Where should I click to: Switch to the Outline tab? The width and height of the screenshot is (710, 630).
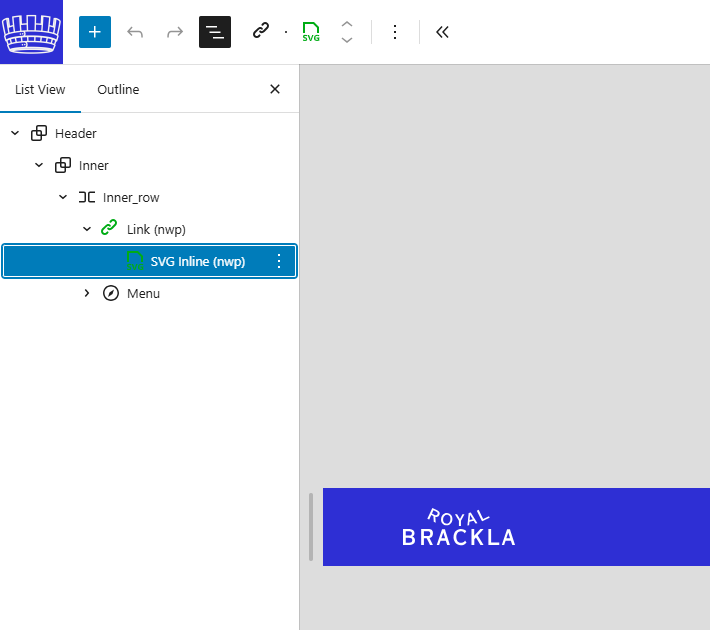coord(118,90)
